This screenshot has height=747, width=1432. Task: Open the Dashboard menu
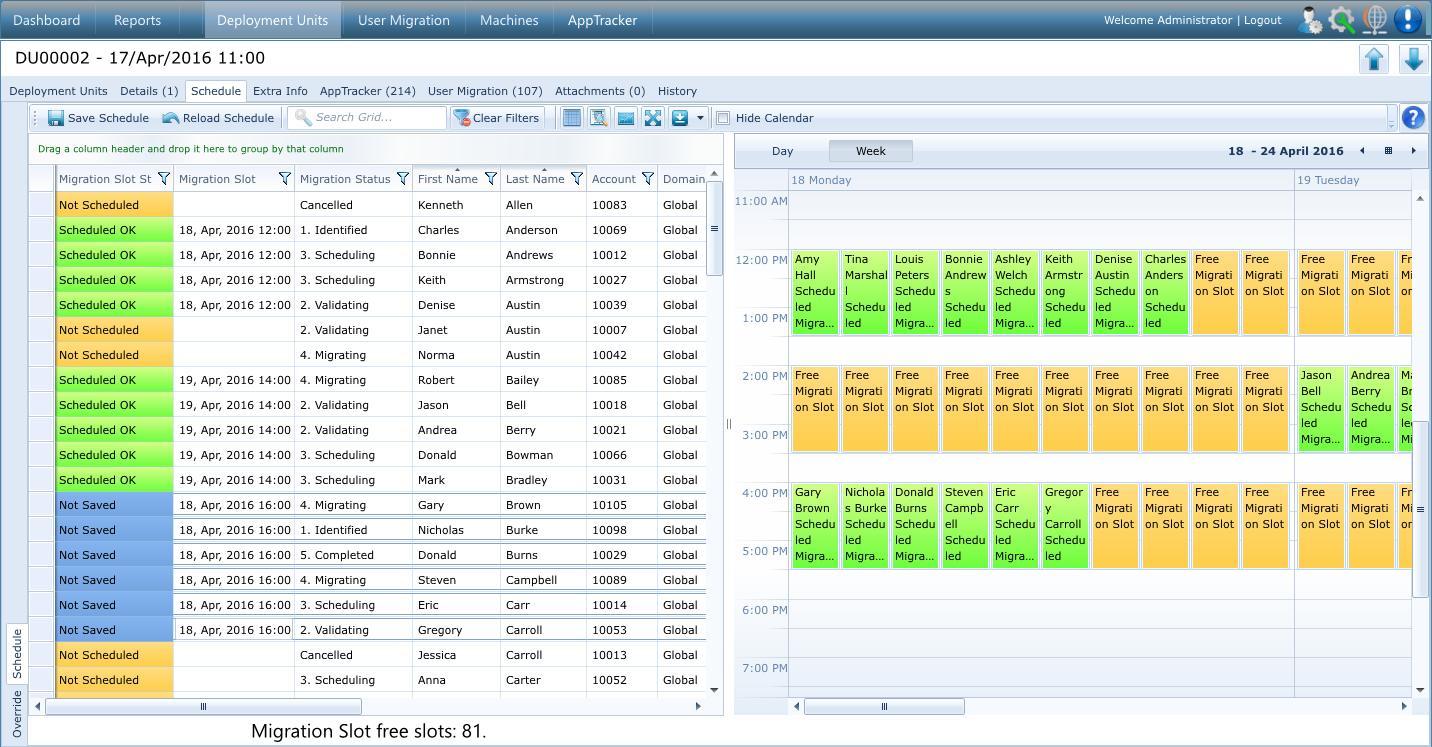pyautogui.click(x=47, y=20)
